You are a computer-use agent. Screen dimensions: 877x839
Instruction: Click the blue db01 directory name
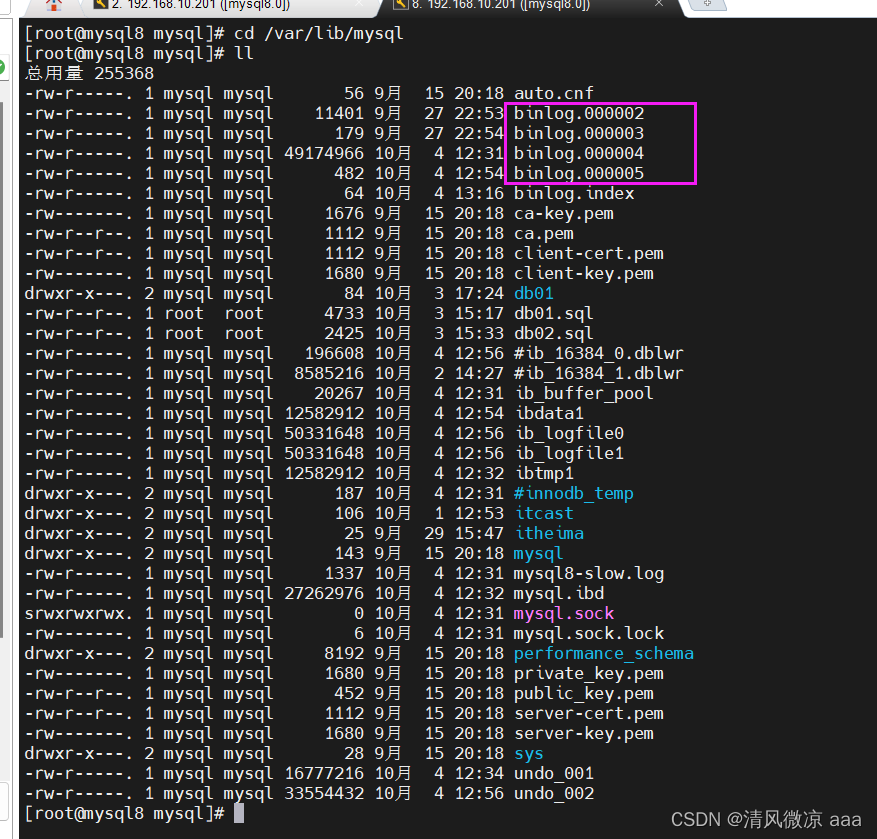[534, 294]
